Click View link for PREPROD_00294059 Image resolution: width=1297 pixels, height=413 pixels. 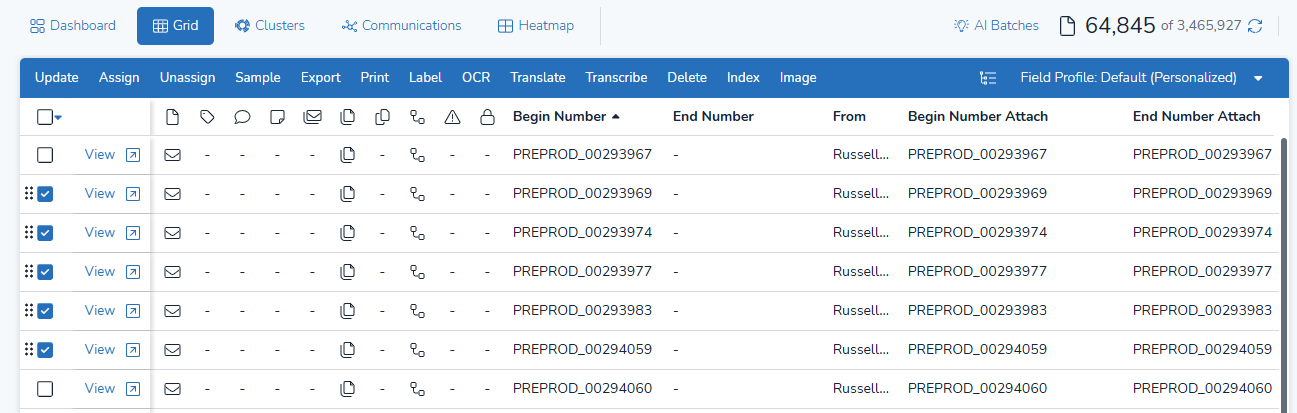(100, 350)
